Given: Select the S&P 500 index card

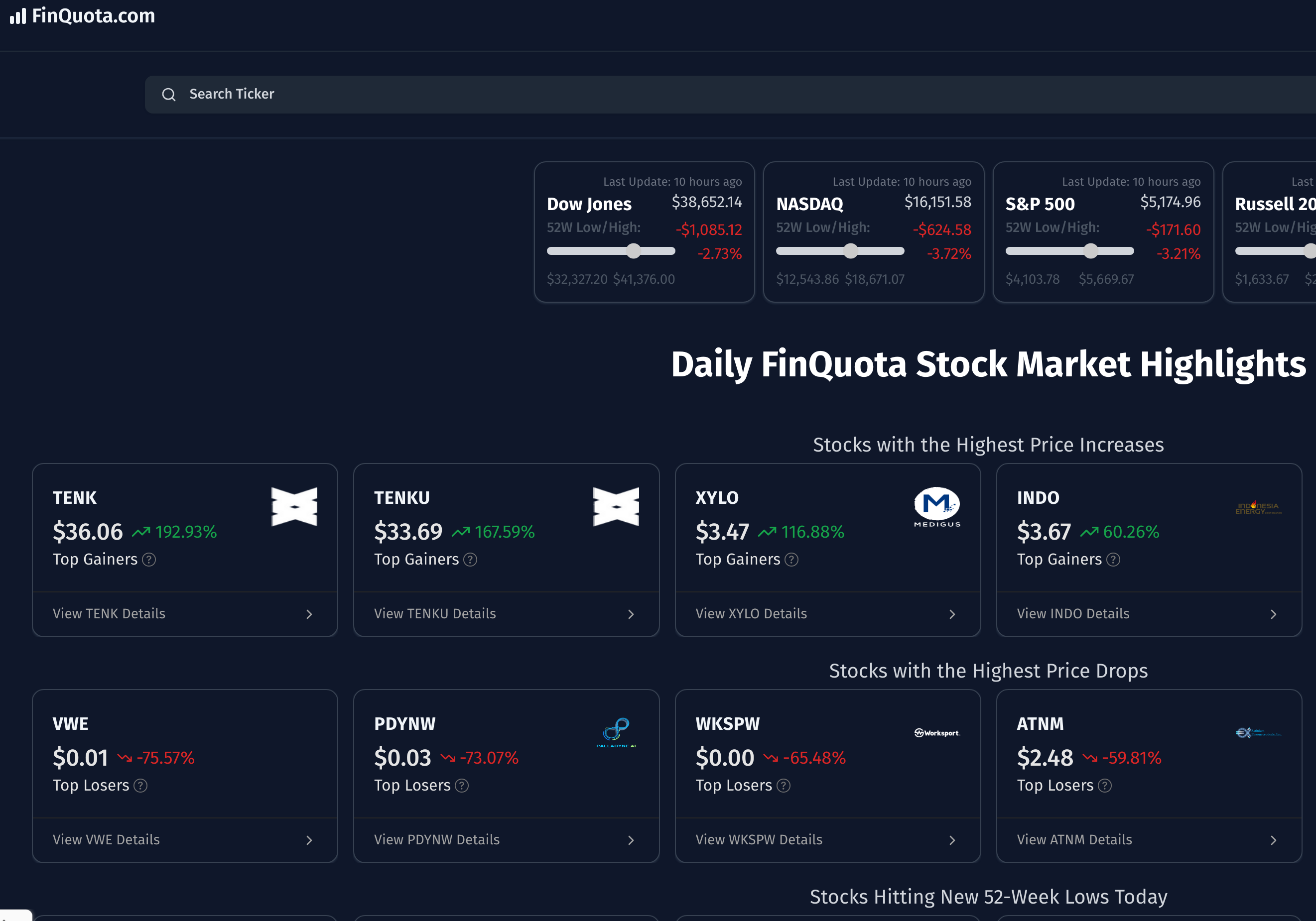Looking at the screenshot, I should pyautogui.click(x=1102, y=232).
